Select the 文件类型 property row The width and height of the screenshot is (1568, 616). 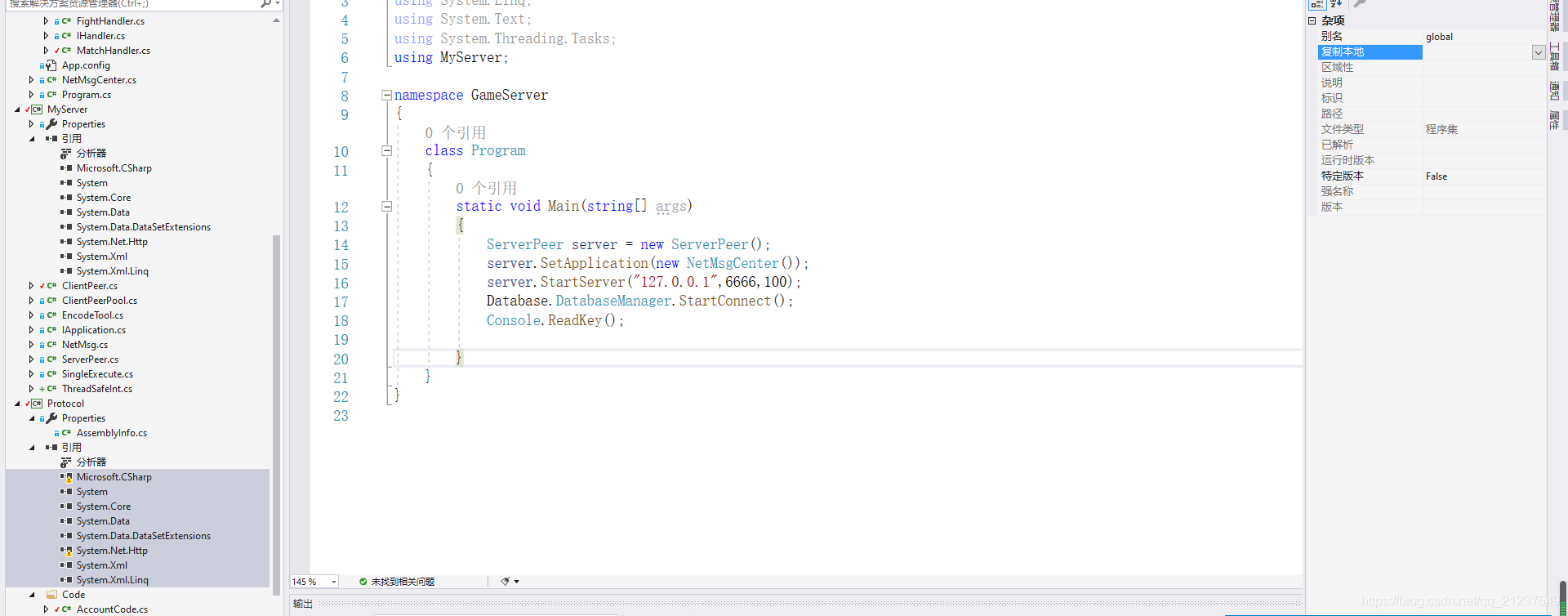[1432, 129]
